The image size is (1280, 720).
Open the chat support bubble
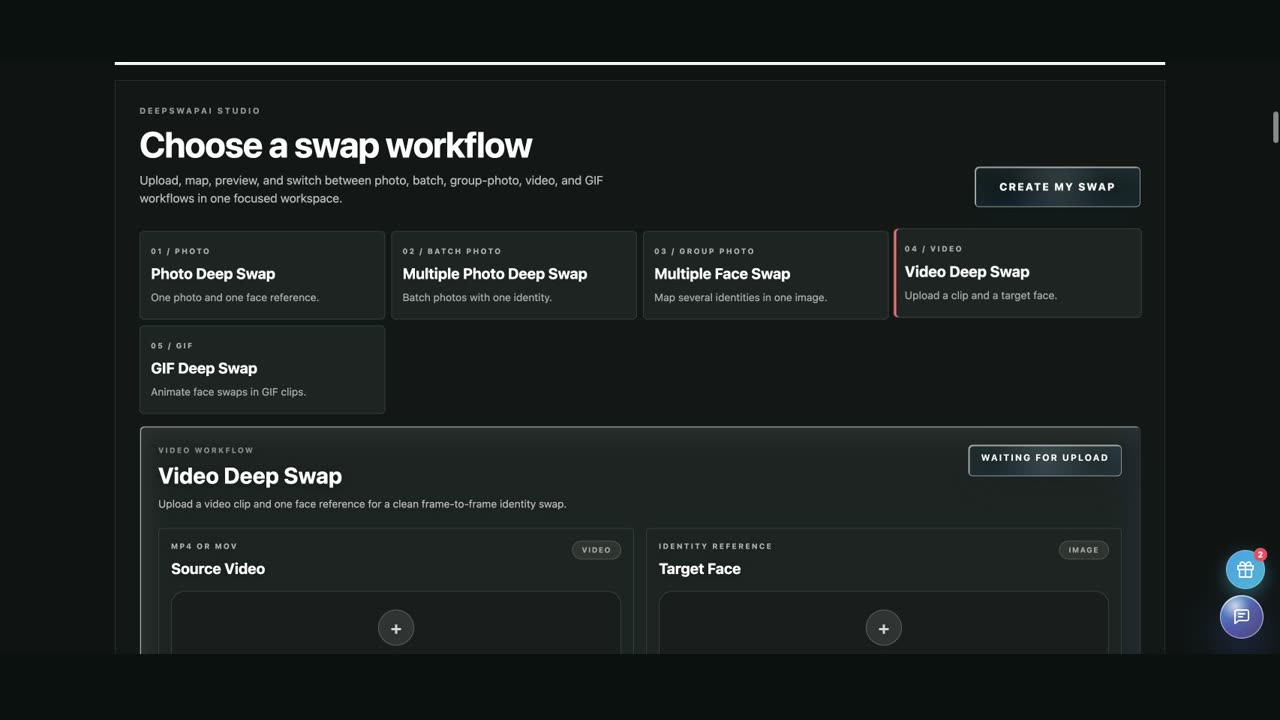1241,617
